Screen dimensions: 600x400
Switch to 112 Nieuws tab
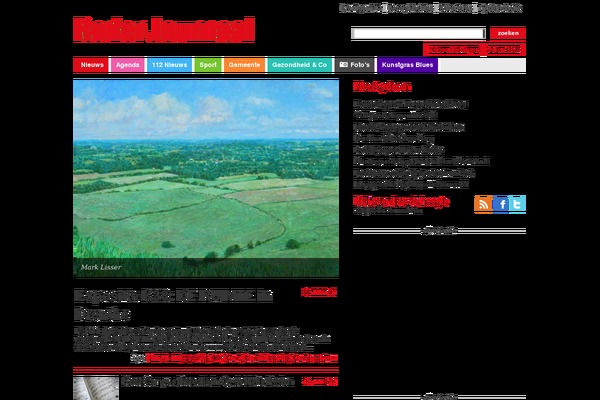tap(170, 65)
